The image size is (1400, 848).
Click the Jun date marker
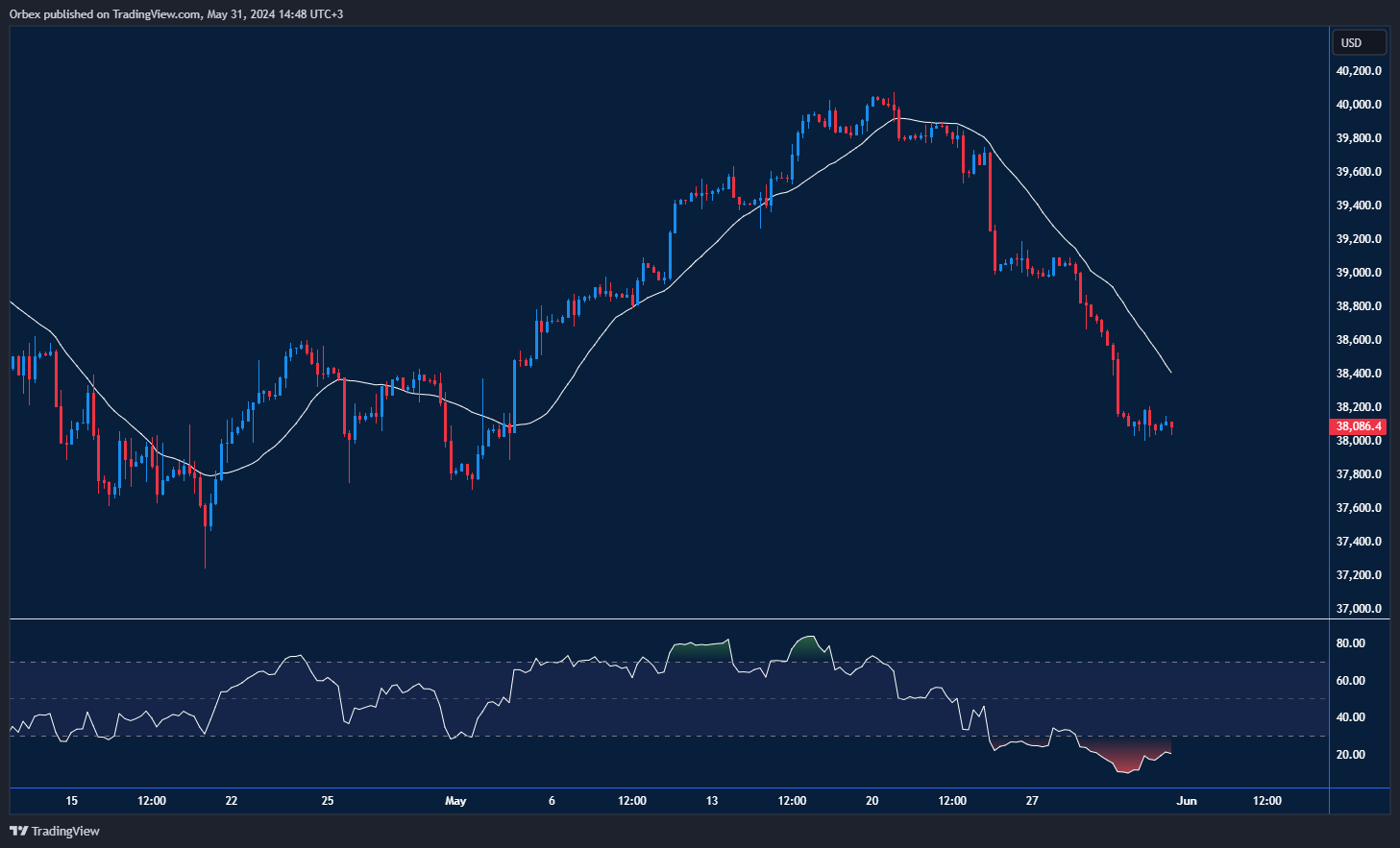[1187, 801]
